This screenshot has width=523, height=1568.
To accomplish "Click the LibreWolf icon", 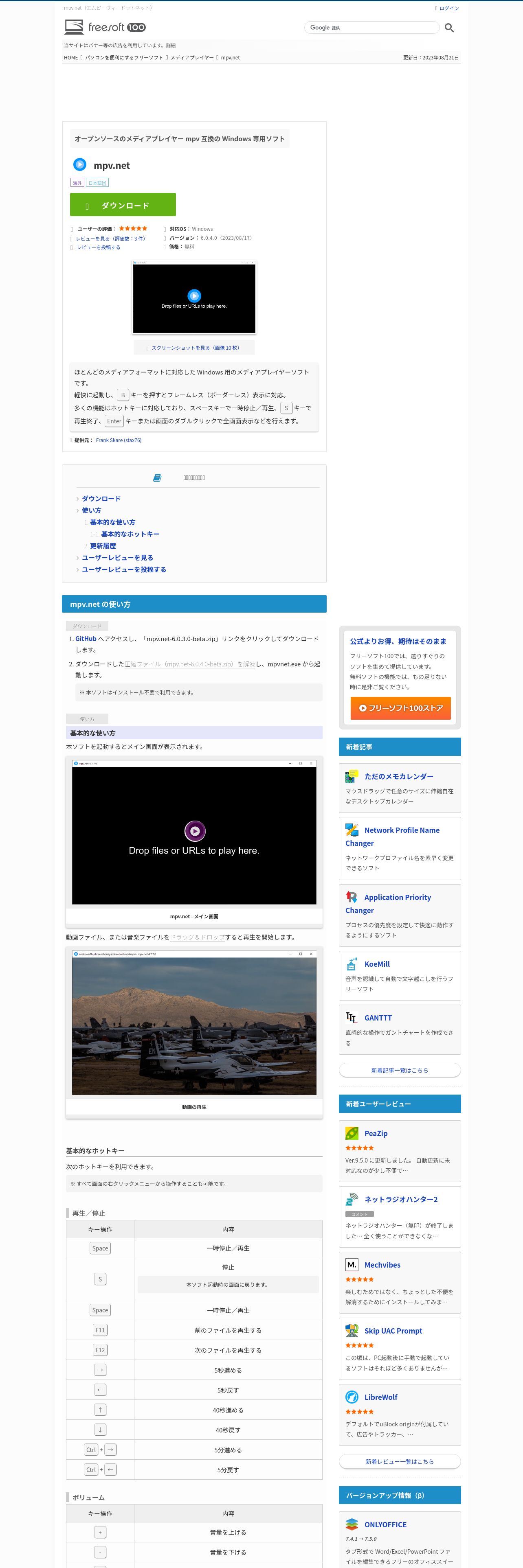I will click(352, 1396).
